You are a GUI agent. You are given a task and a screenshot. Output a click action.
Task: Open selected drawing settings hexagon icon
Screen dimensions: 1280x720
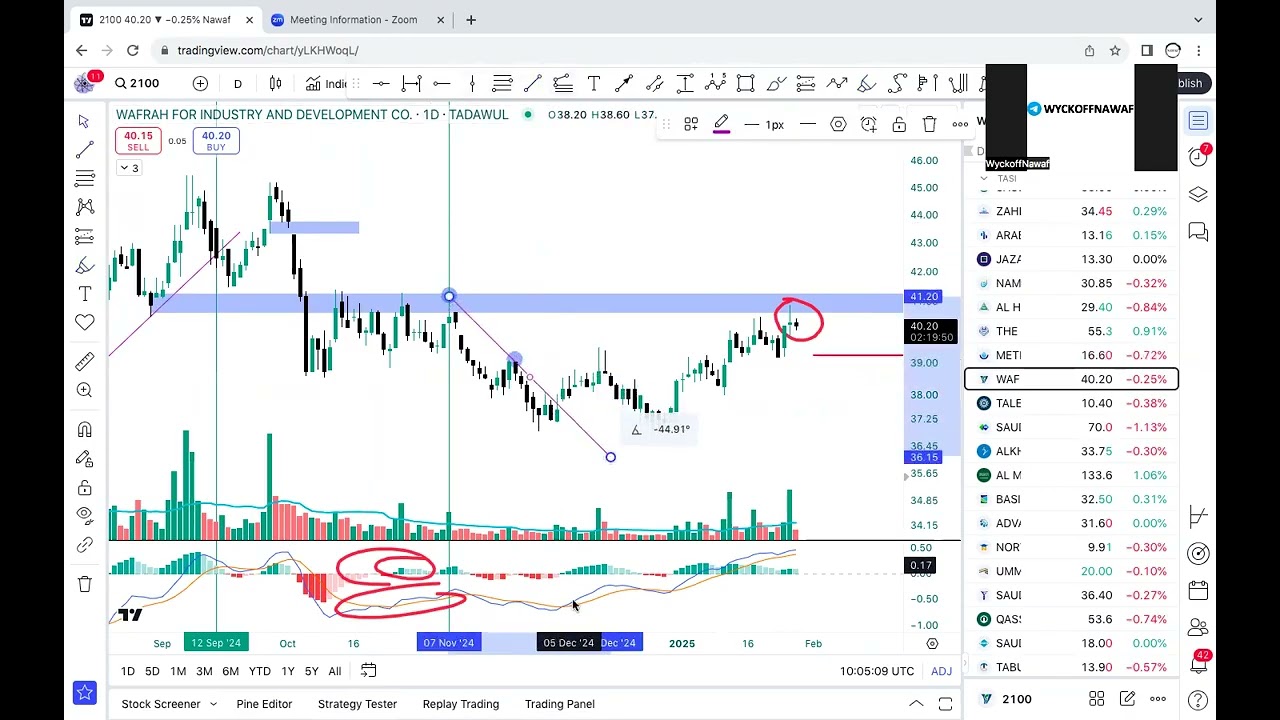(x=838, y=125)
